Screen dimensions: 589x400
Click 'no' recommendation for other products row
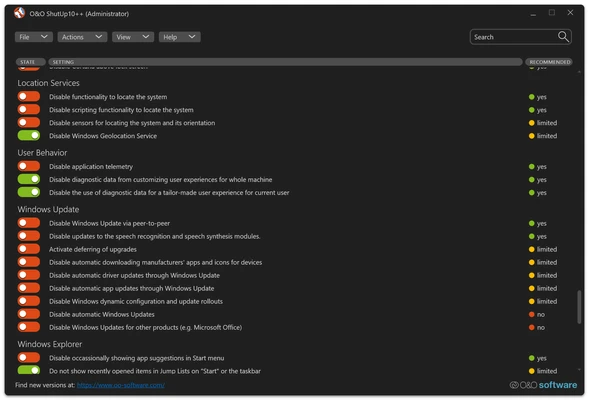(541, 328)
